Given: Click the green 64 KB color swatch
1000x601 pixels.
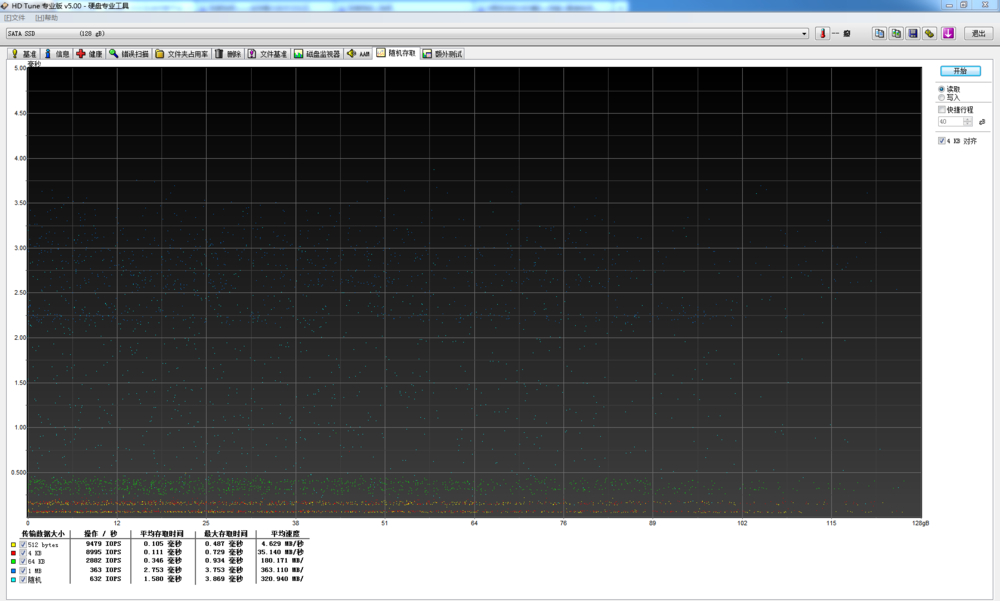Looking at the screenshot, I should [x=13, y=561].
